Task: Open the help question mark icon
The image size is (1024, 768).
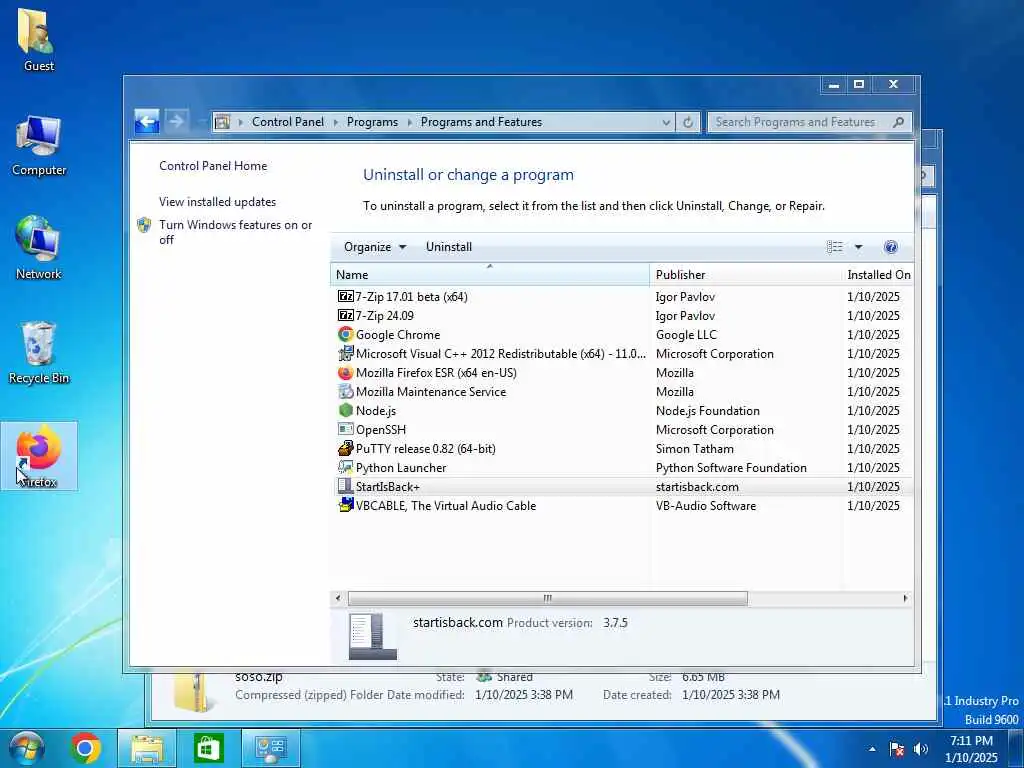Action: click(x=890, y=247)
